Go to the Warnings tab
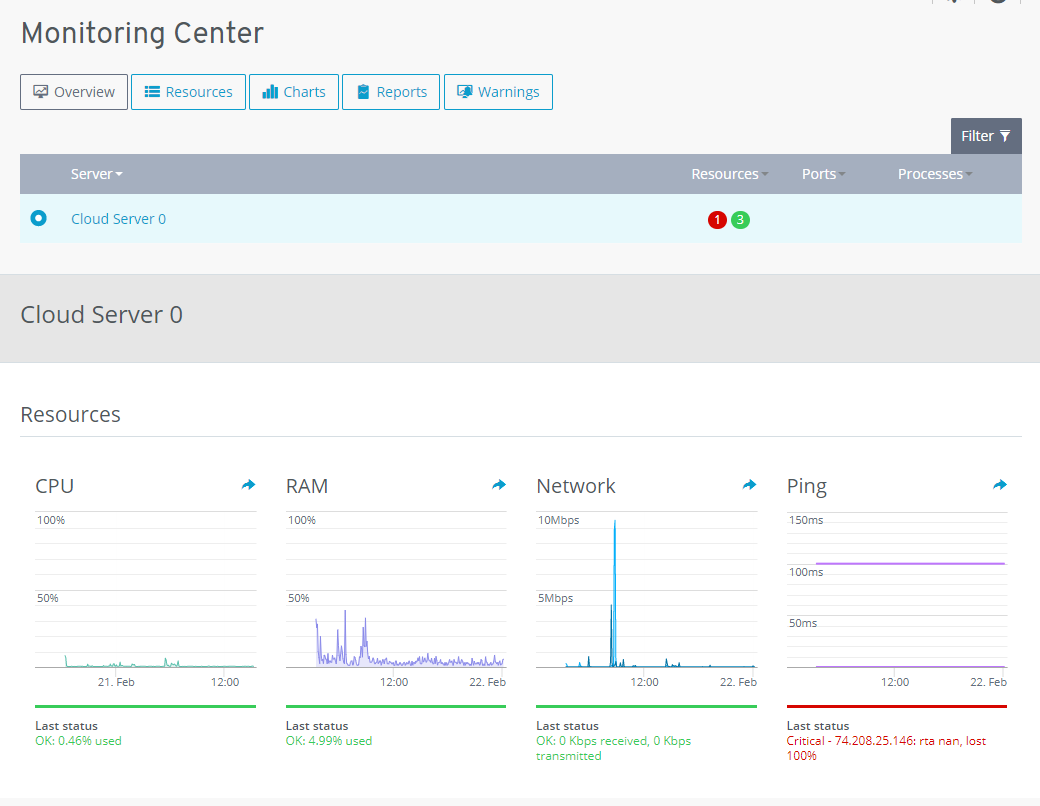Viewport: 1040px width, 806px height. [498, 92]
